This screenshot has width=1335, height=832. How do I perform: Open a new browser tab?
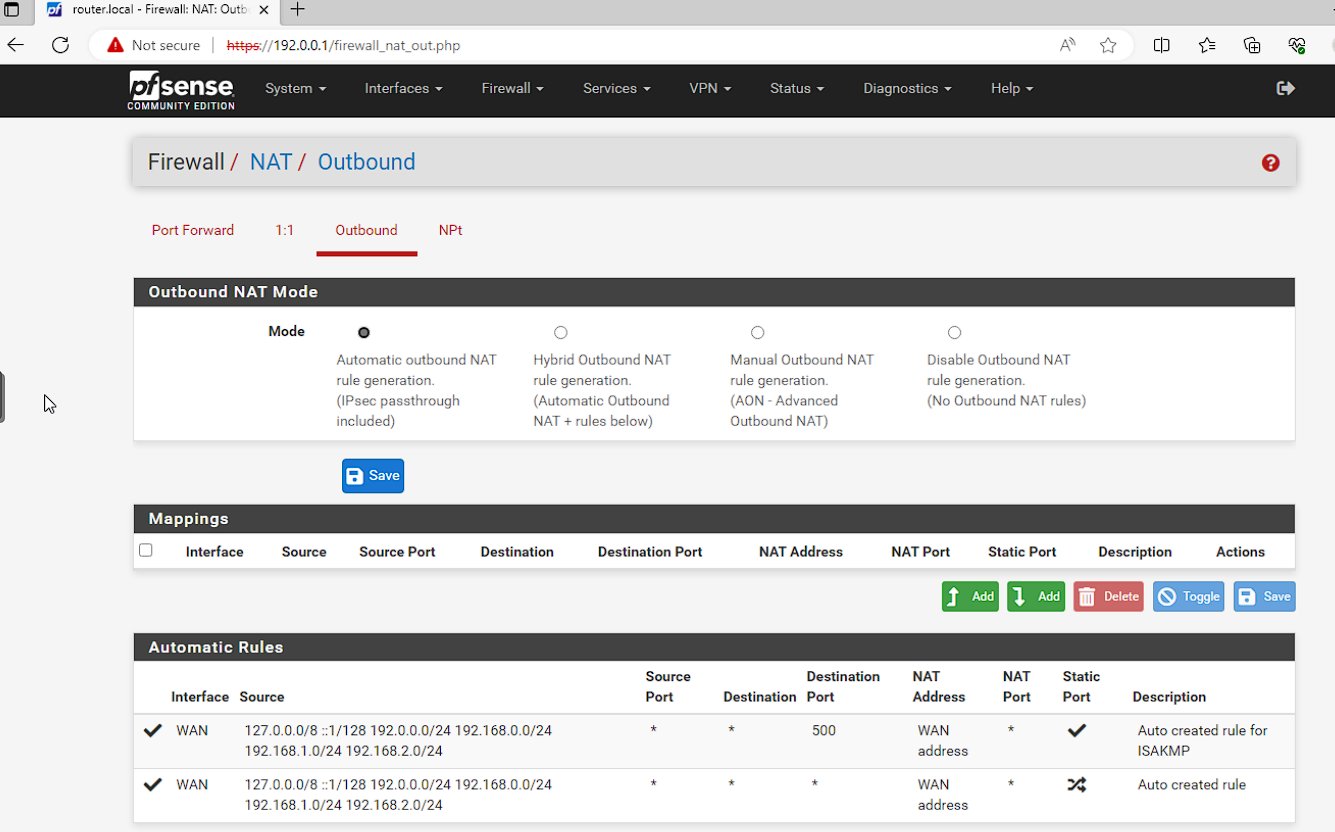click(x=297, y=10)
